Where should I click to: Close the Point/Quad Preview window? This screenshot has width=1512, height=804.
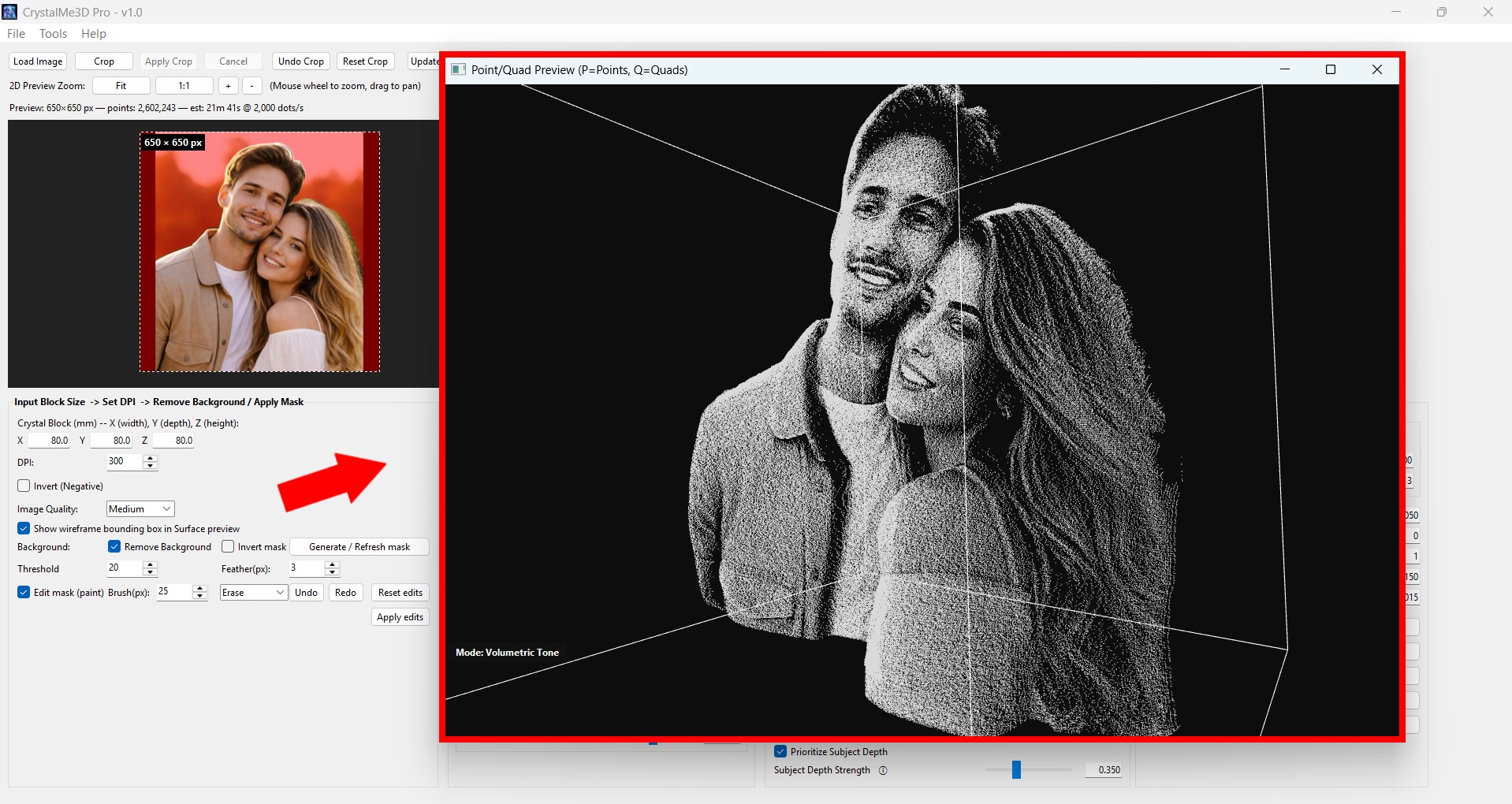point(1377,70)
